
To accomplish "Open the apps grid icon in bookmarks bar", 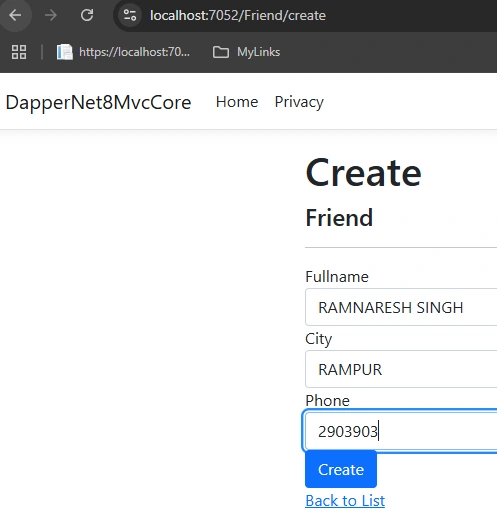I will (x=19, y=52).
